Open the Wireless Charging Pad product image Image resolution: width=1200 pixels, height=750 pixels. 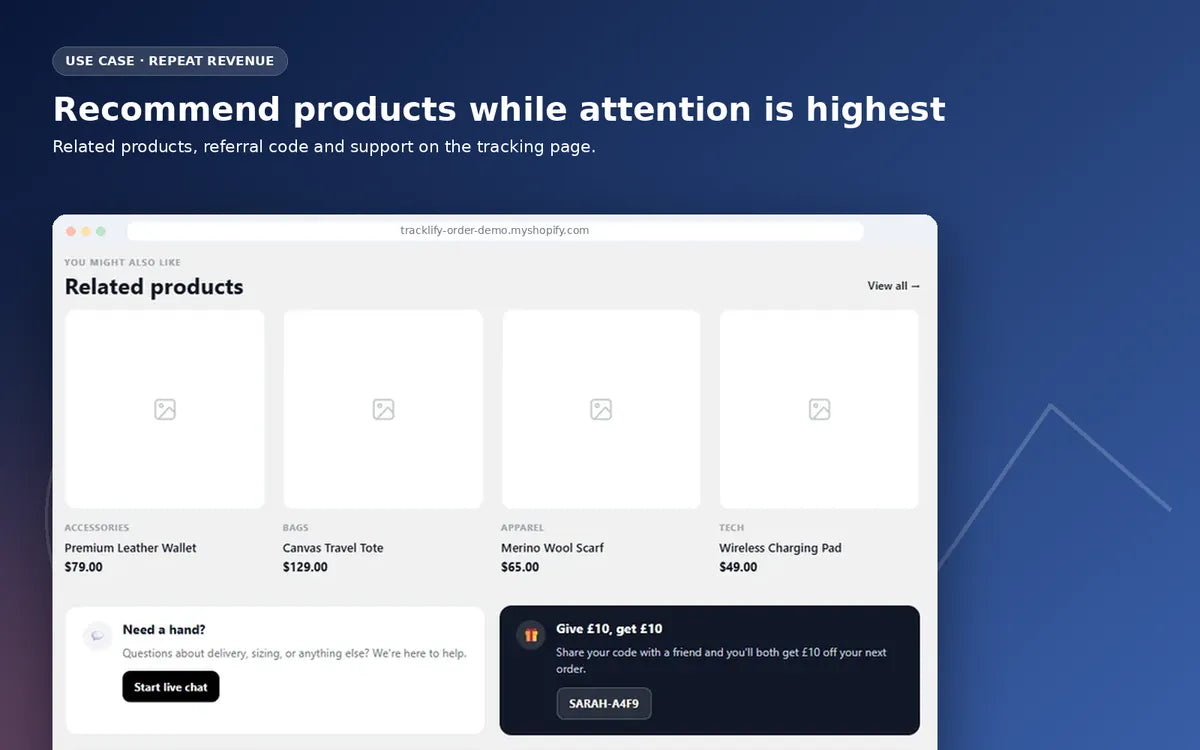[x=819, y=409]
